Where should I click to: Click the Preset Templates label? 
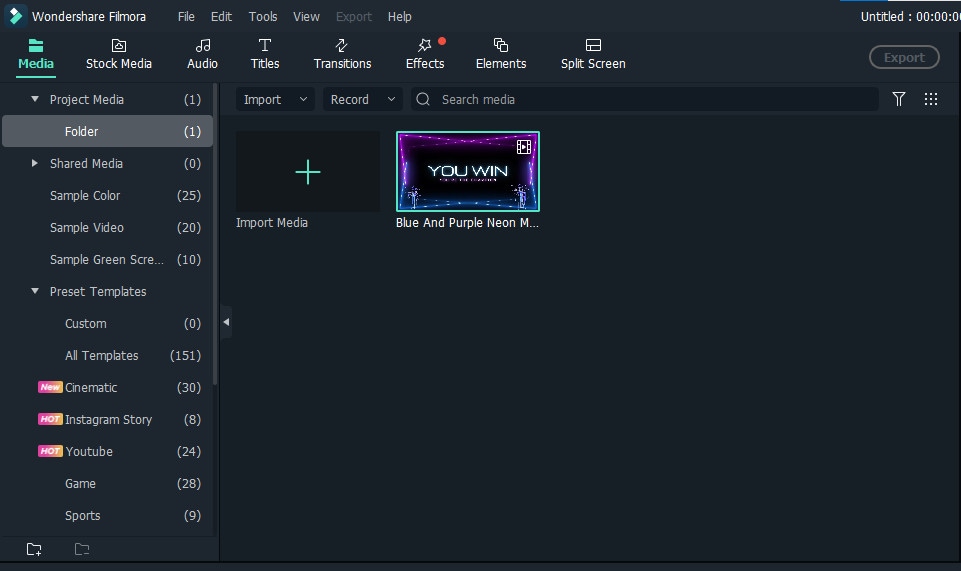pyautogui.click(x=97, y=292)
